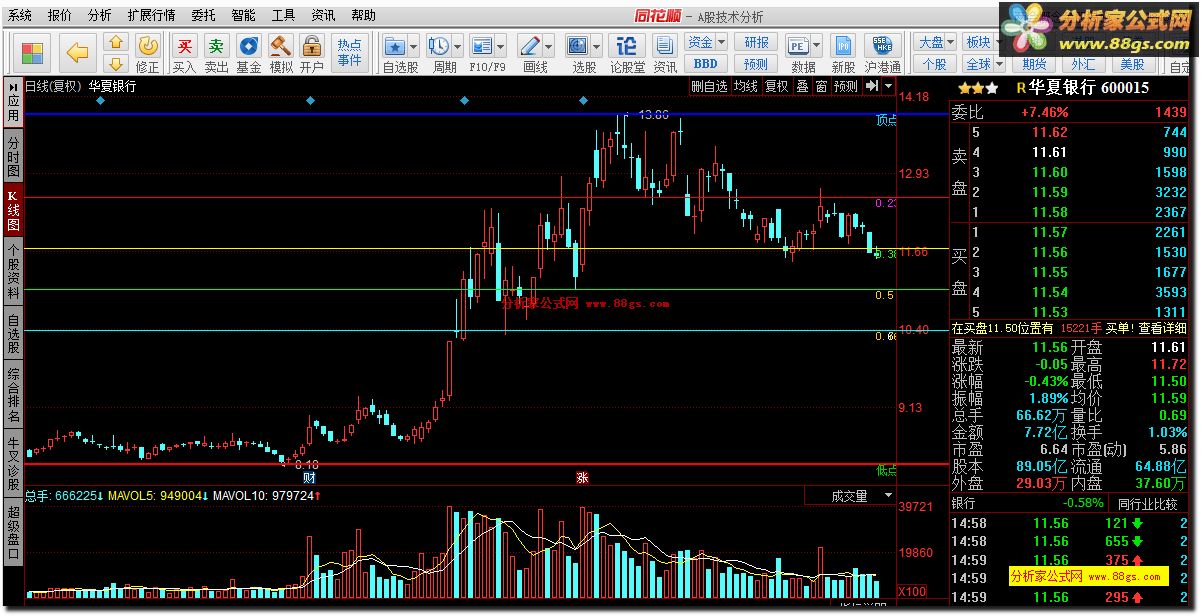Click the yellow down arrow icon
This screenshot has width=1201, height=616.
coord(115,64)
